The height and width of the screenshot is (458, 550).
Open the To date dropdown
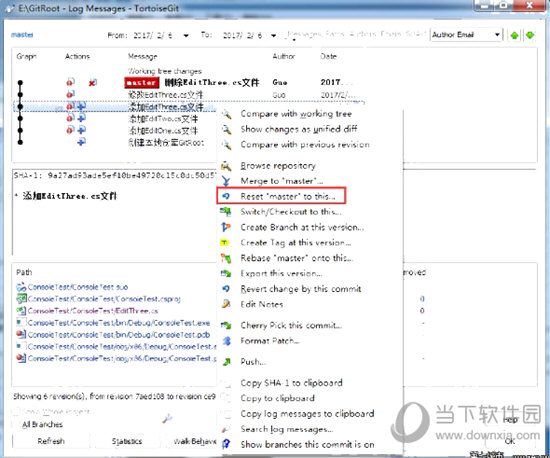coord(273,35)
